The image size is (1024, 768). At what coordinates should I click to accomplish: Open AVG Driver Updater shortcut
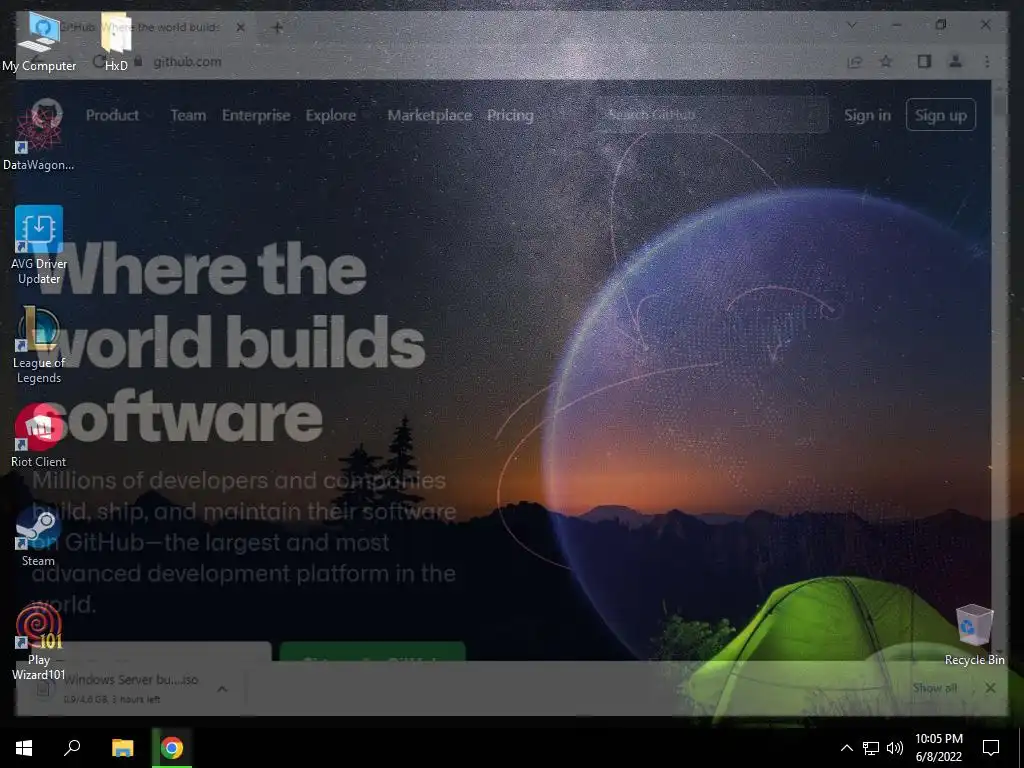[39, 245]
